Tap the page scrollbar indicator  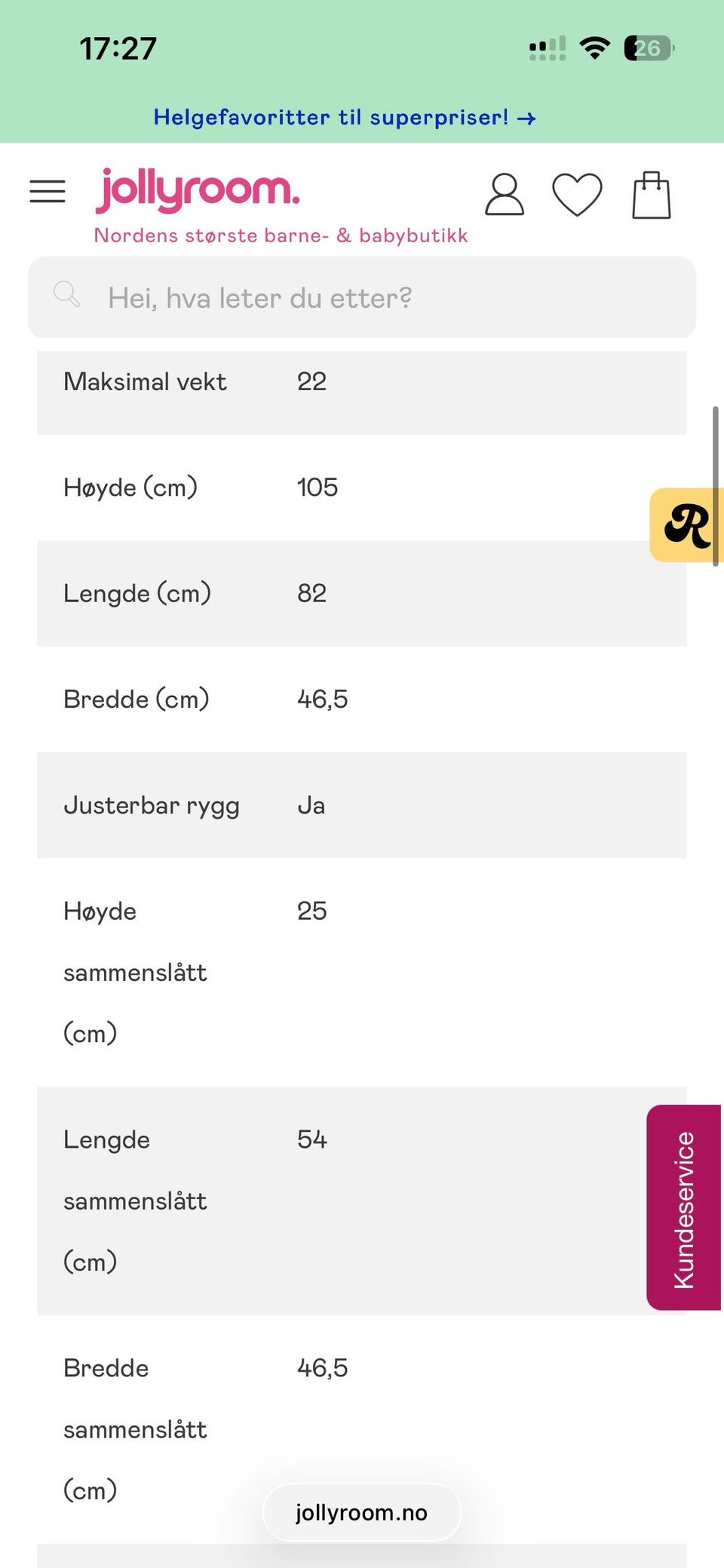point(715,487)
